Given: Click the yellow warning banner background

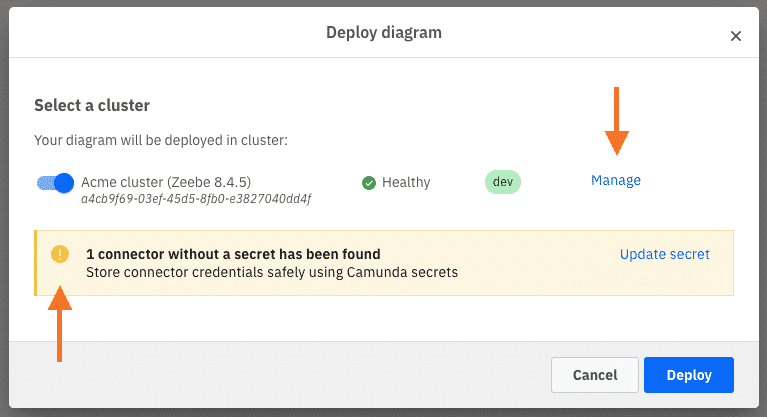Looking at the screenshot, I should (384, 263).
